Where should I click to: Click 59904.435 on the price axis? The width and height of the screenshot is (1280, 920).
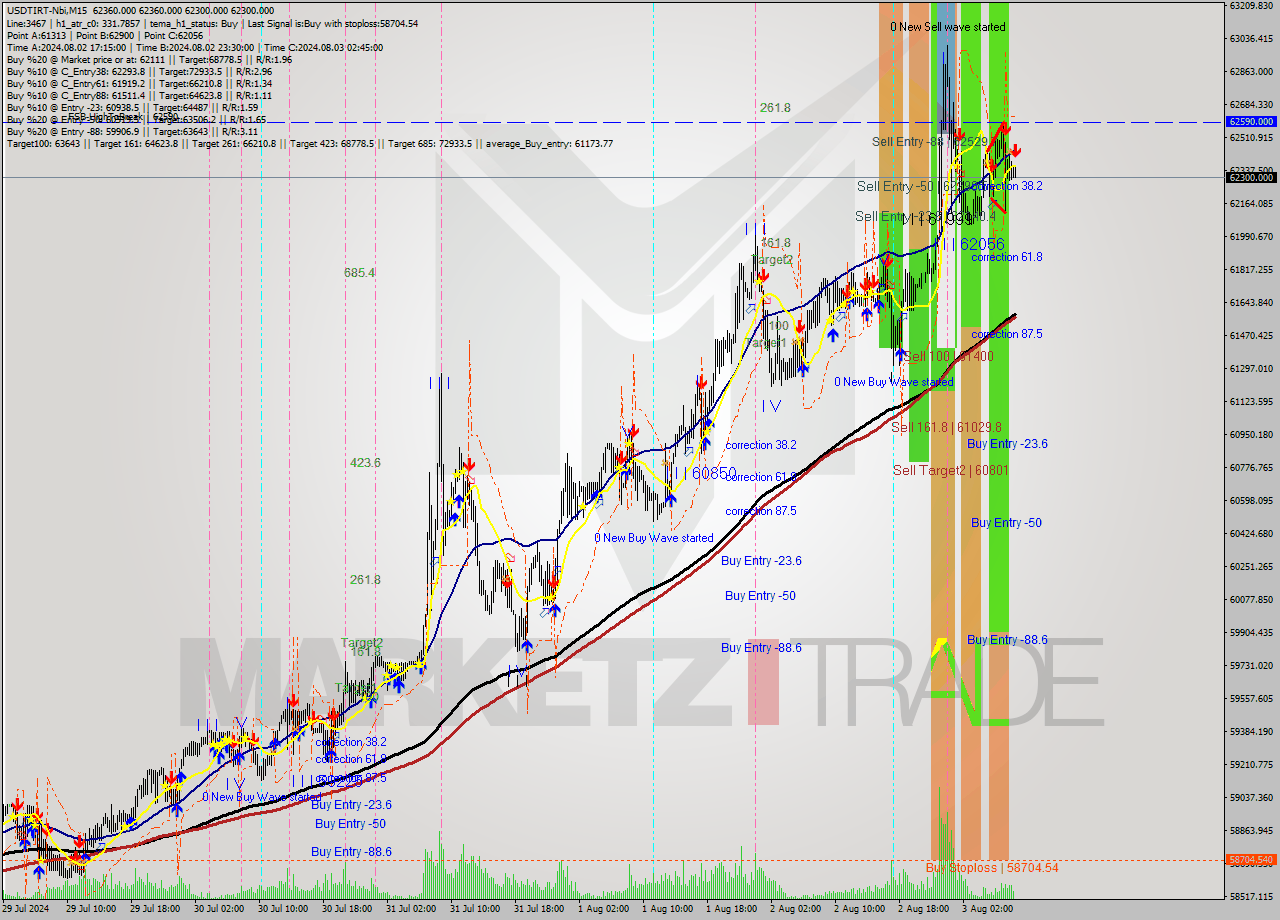point(1251,633)
